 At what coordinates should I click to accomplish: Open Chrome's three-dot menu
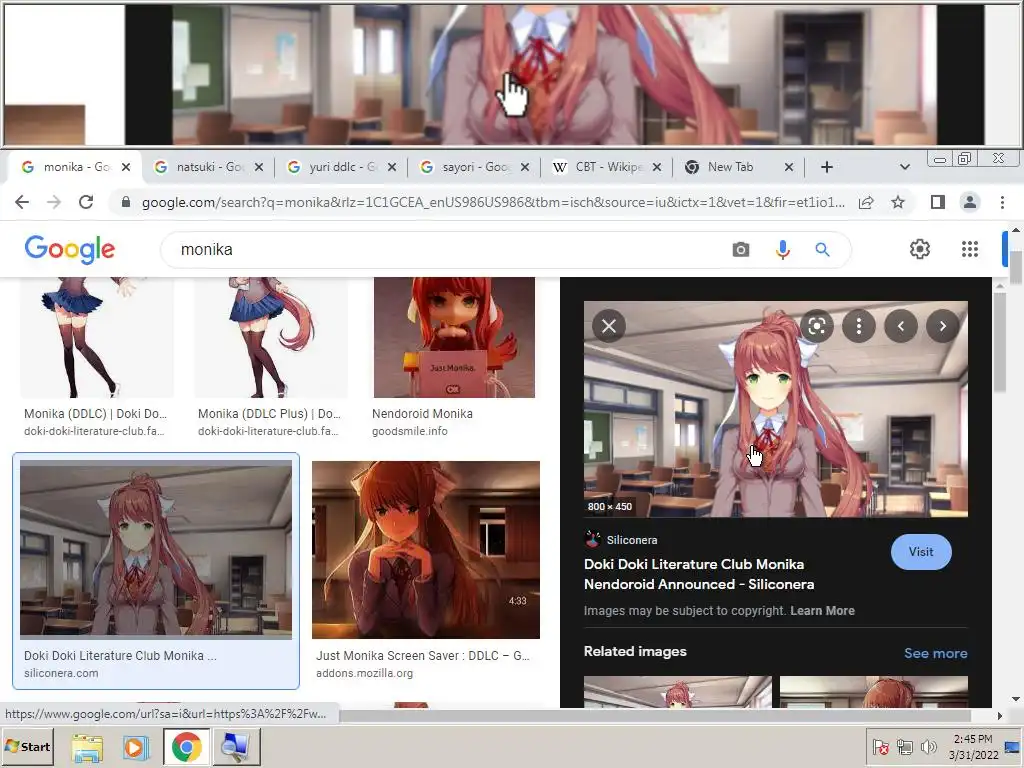[x=1002, y=202]
